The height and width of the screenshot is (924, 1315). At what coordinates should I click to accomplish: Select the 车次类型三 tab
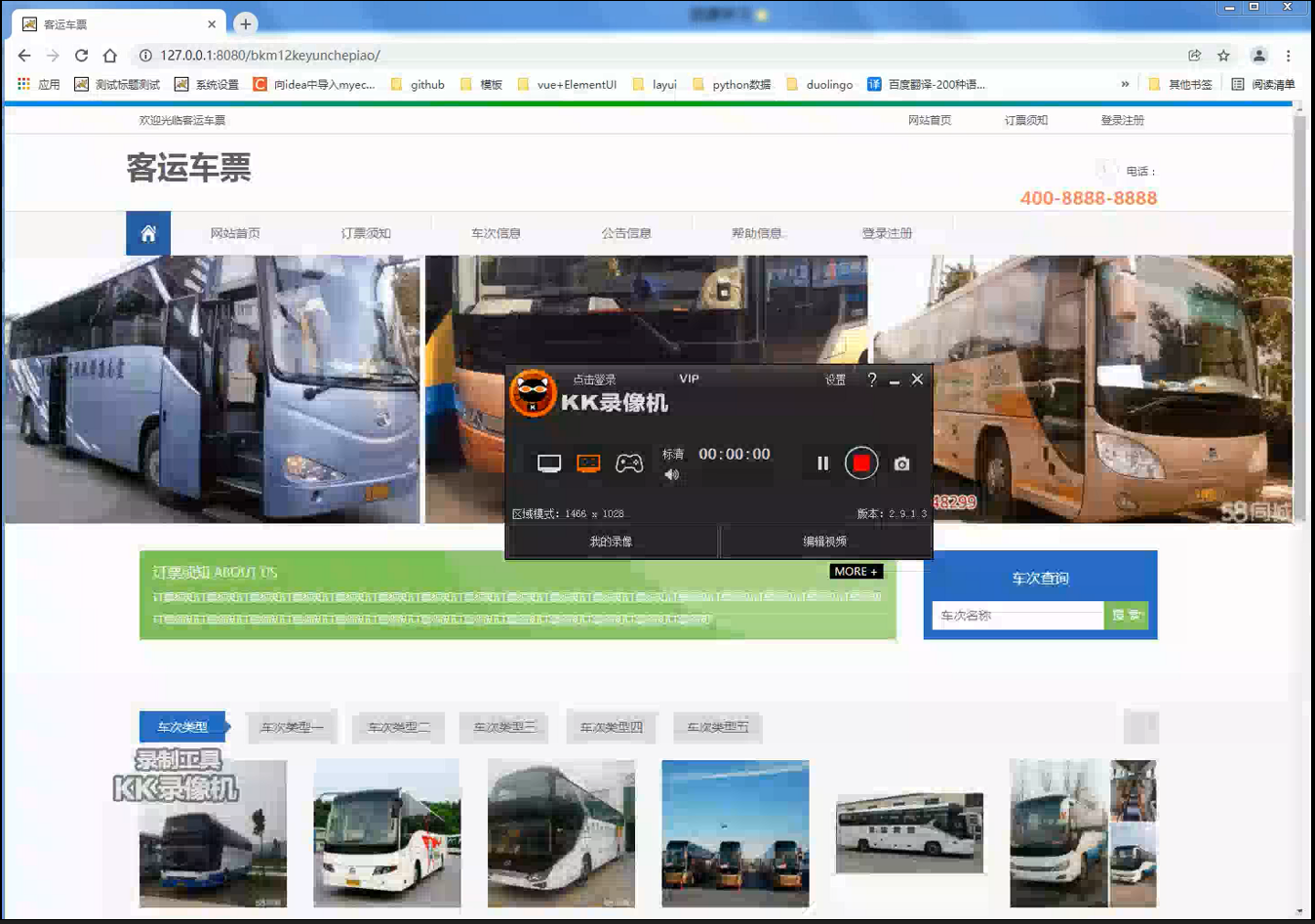point(504,727)
